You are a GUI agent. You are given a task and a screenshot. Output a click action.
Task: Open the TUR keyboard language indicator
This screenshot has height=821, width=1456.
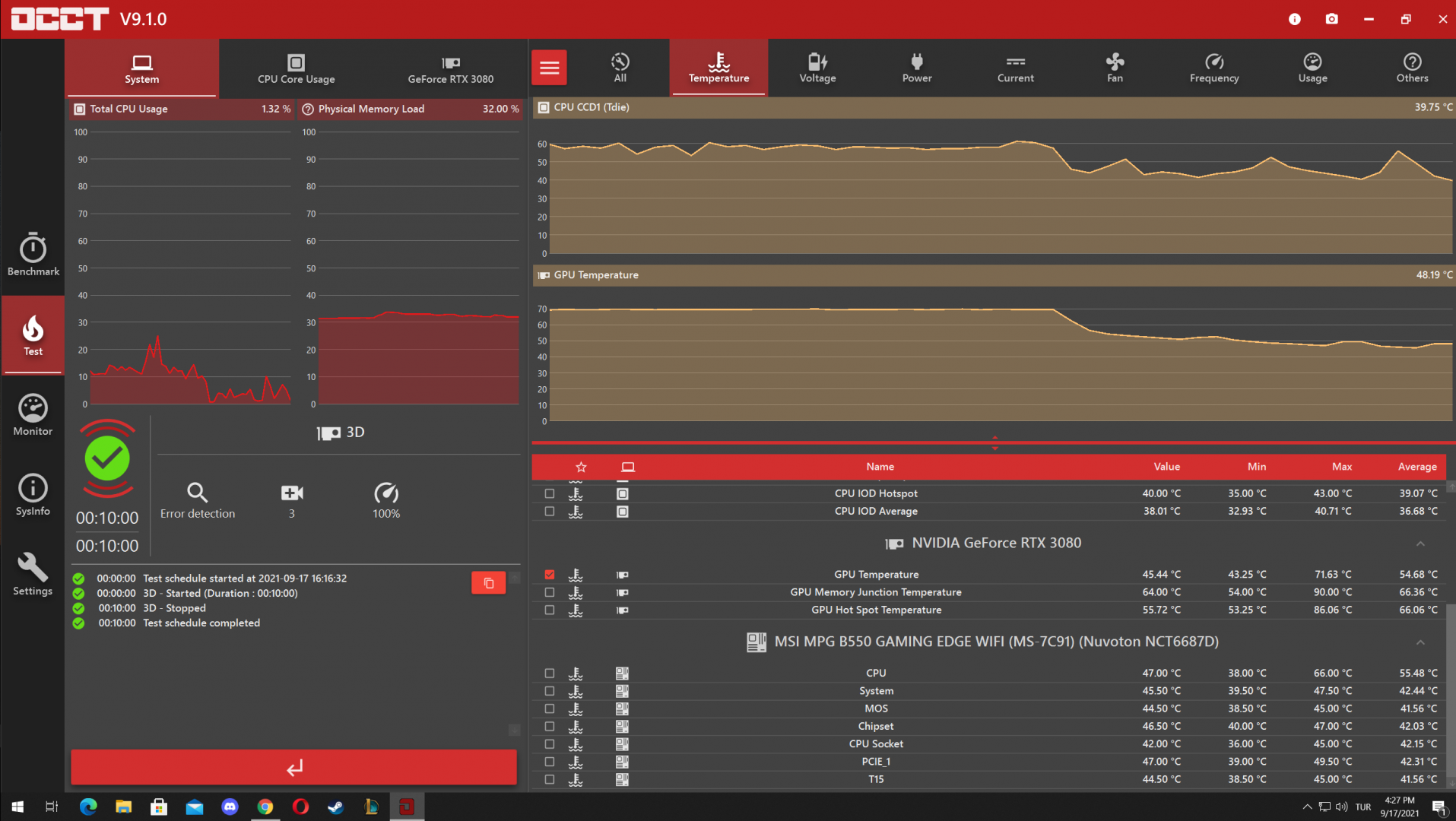tap(1363, 807)
